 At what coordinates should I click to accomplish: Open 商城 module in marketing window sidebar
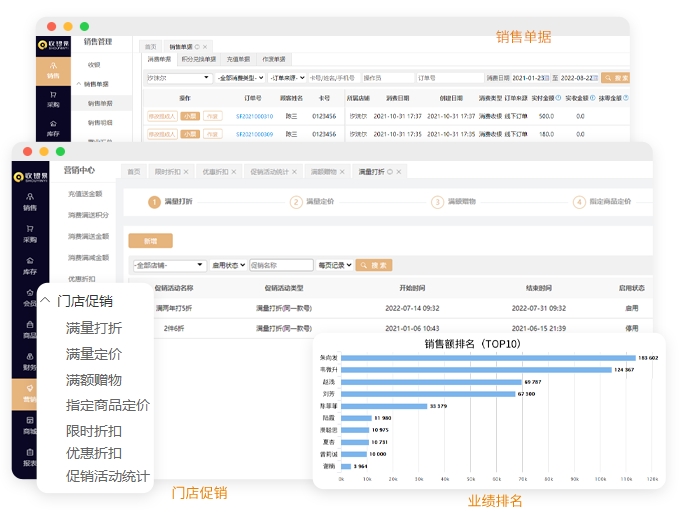coord(30,426)
